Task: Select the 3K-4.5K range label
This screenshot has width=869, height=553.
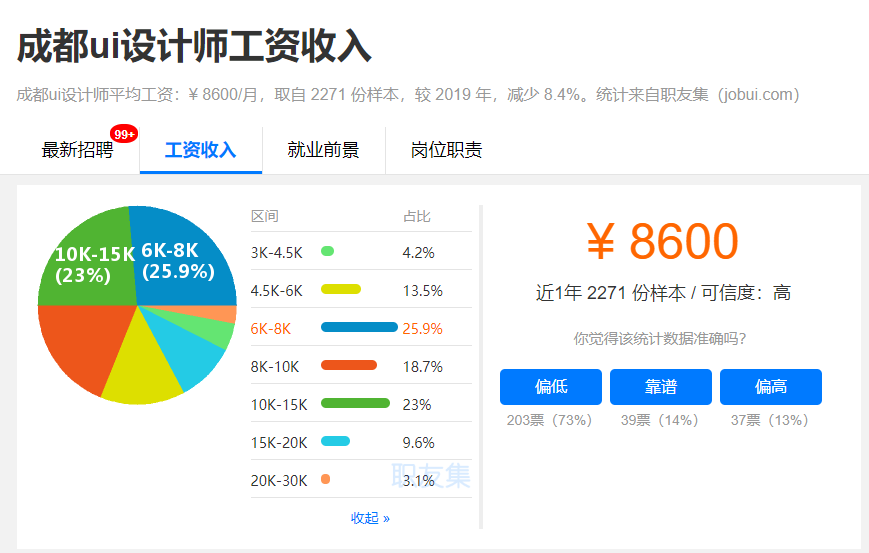Action: point(277,253)
